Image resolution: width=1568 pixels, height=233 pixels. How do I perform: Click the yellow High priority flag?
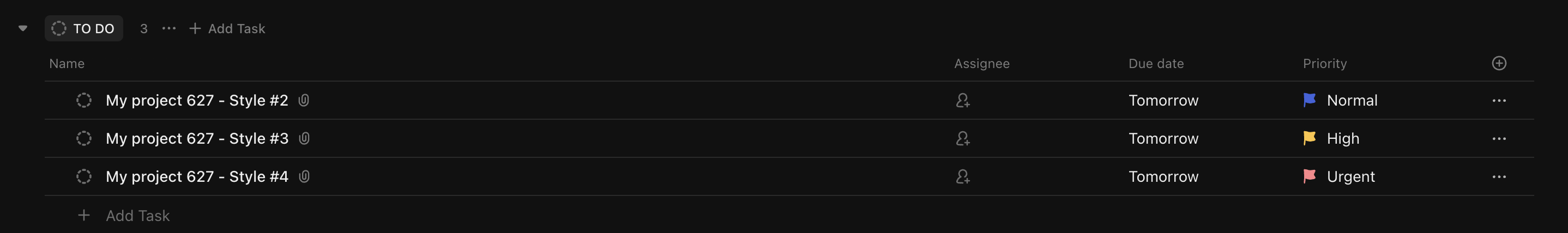[x=1310, y=139]
